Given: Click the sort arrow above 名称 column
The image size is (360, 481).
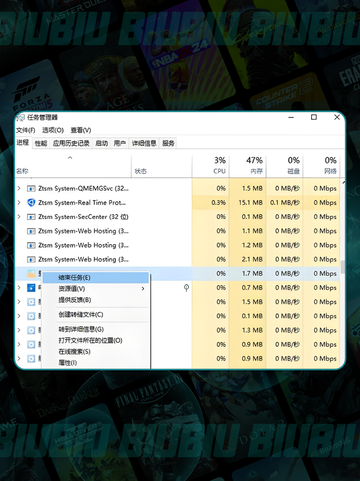Looking at the screenshot, I should pyautogui.click(x=70, y=158).
